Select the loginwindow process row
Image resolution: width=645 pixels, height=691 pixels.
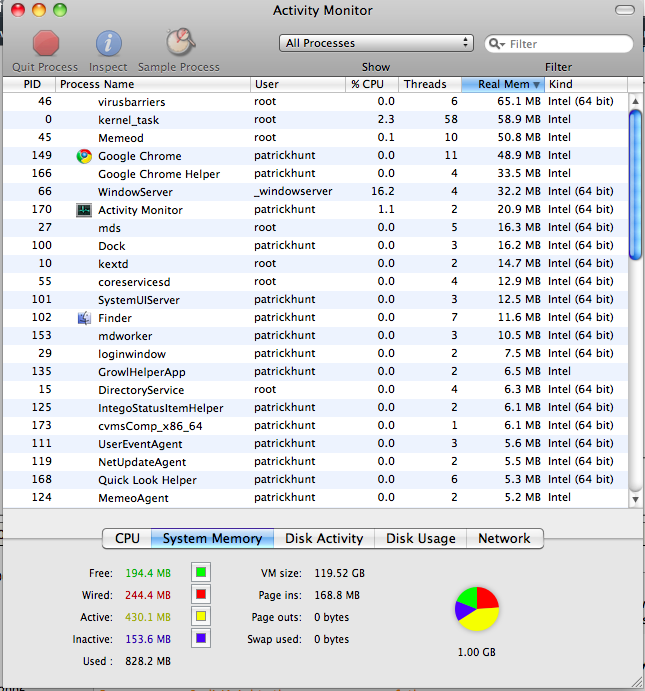[x=315, y=353]
